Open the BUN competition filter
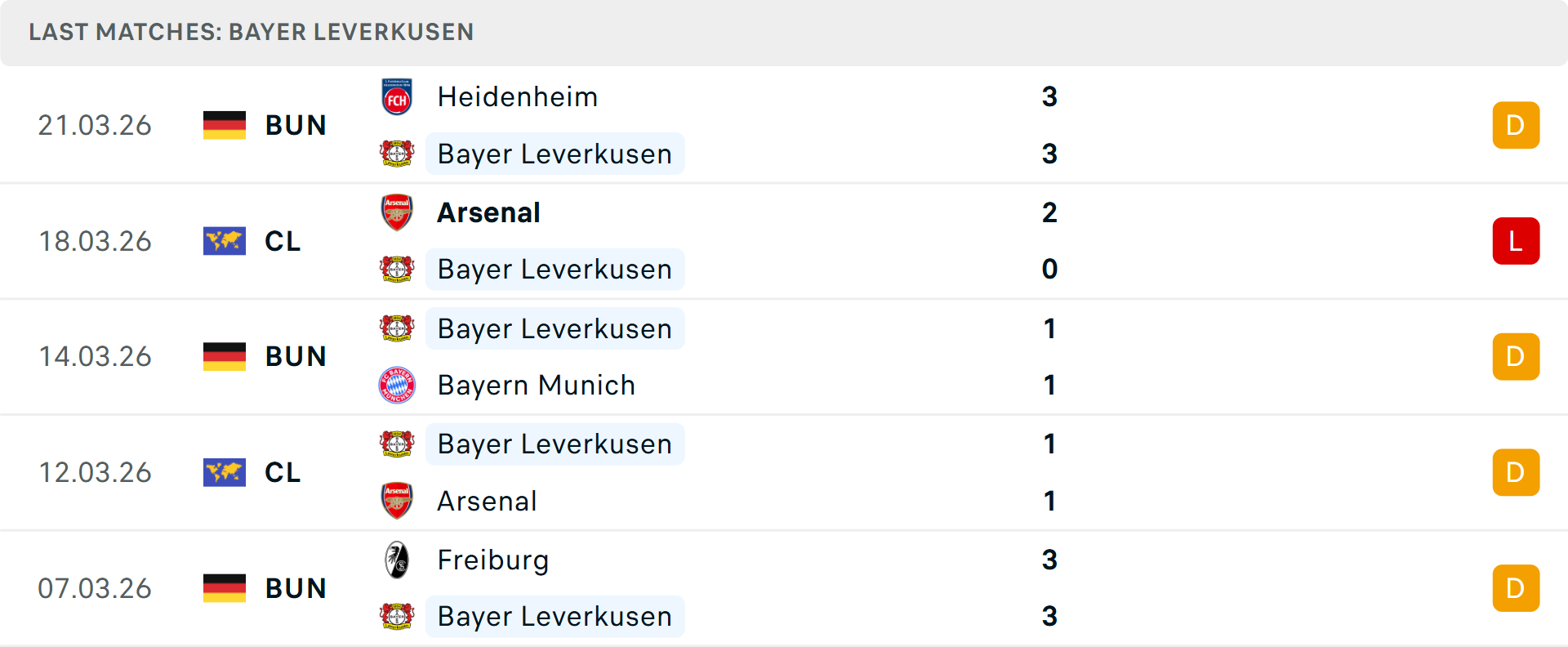Viewport: 1568px width, 647px height. click(296, 125)
